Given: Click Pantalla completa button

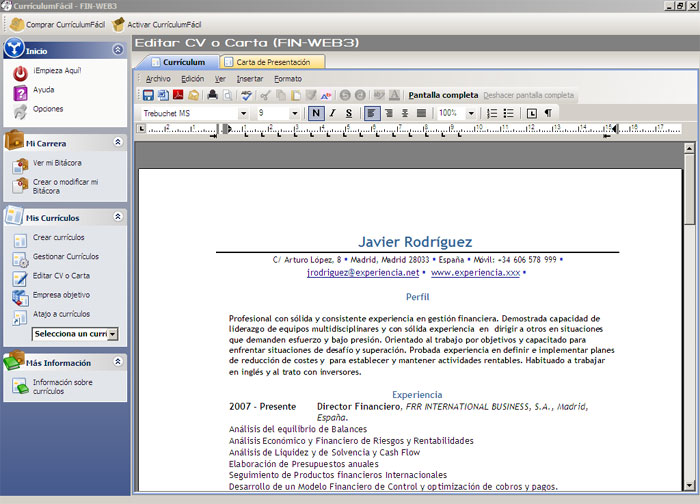Looking at the screenshot, I should tap(443, 95).
